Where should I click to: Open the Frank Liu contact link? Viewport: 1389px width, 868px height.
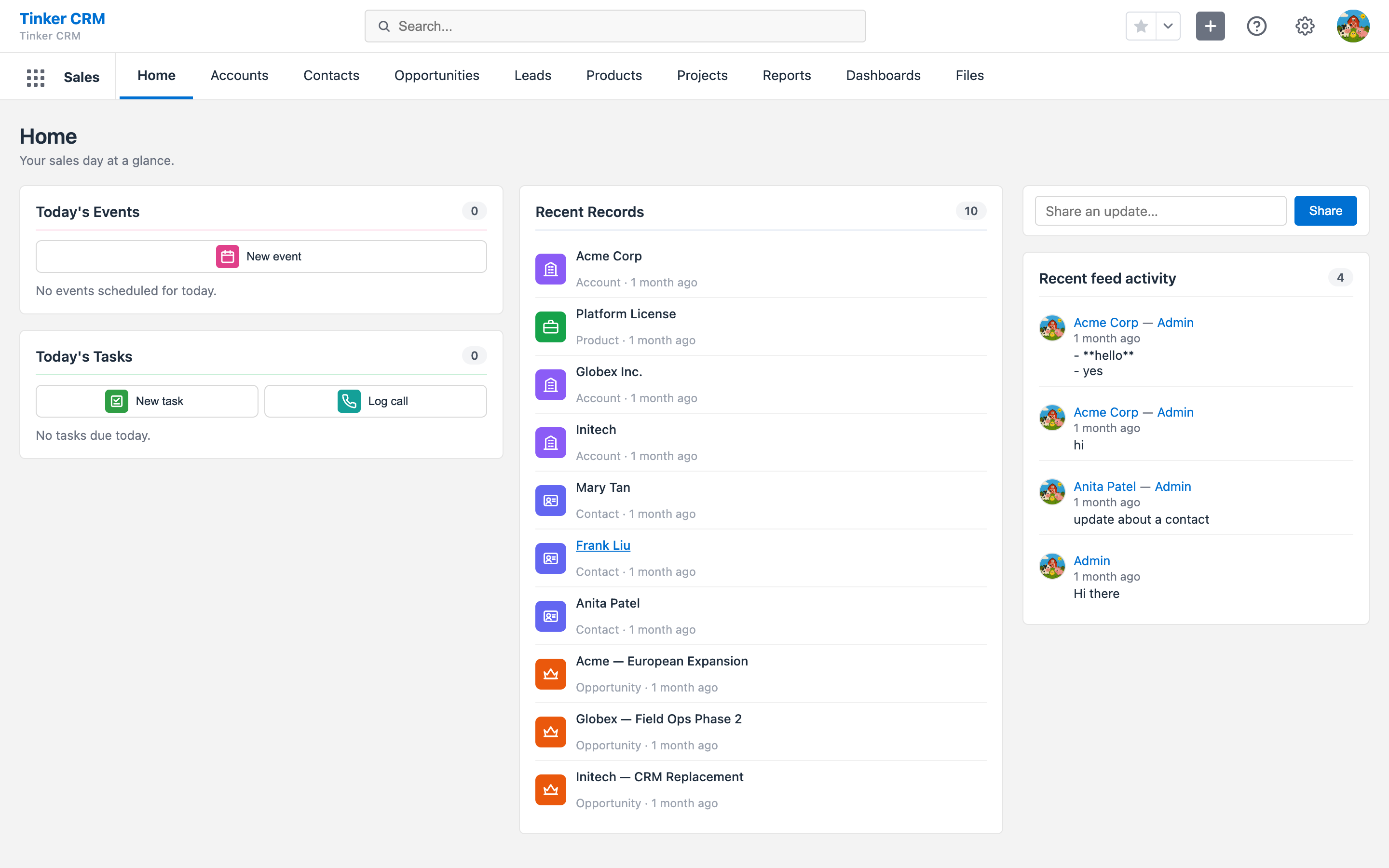(x=603, y=546)
